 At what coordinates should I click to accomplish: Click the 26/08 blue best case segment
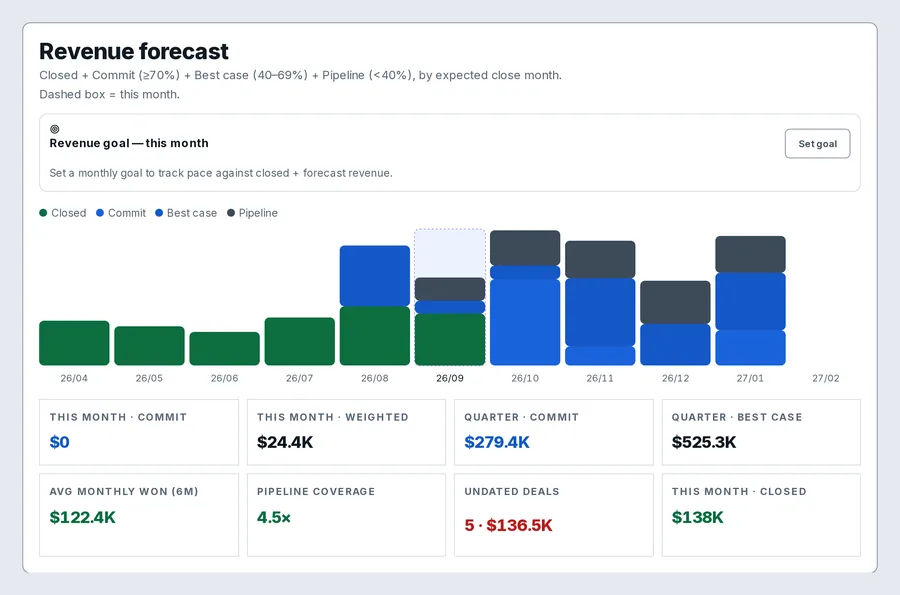375,276
